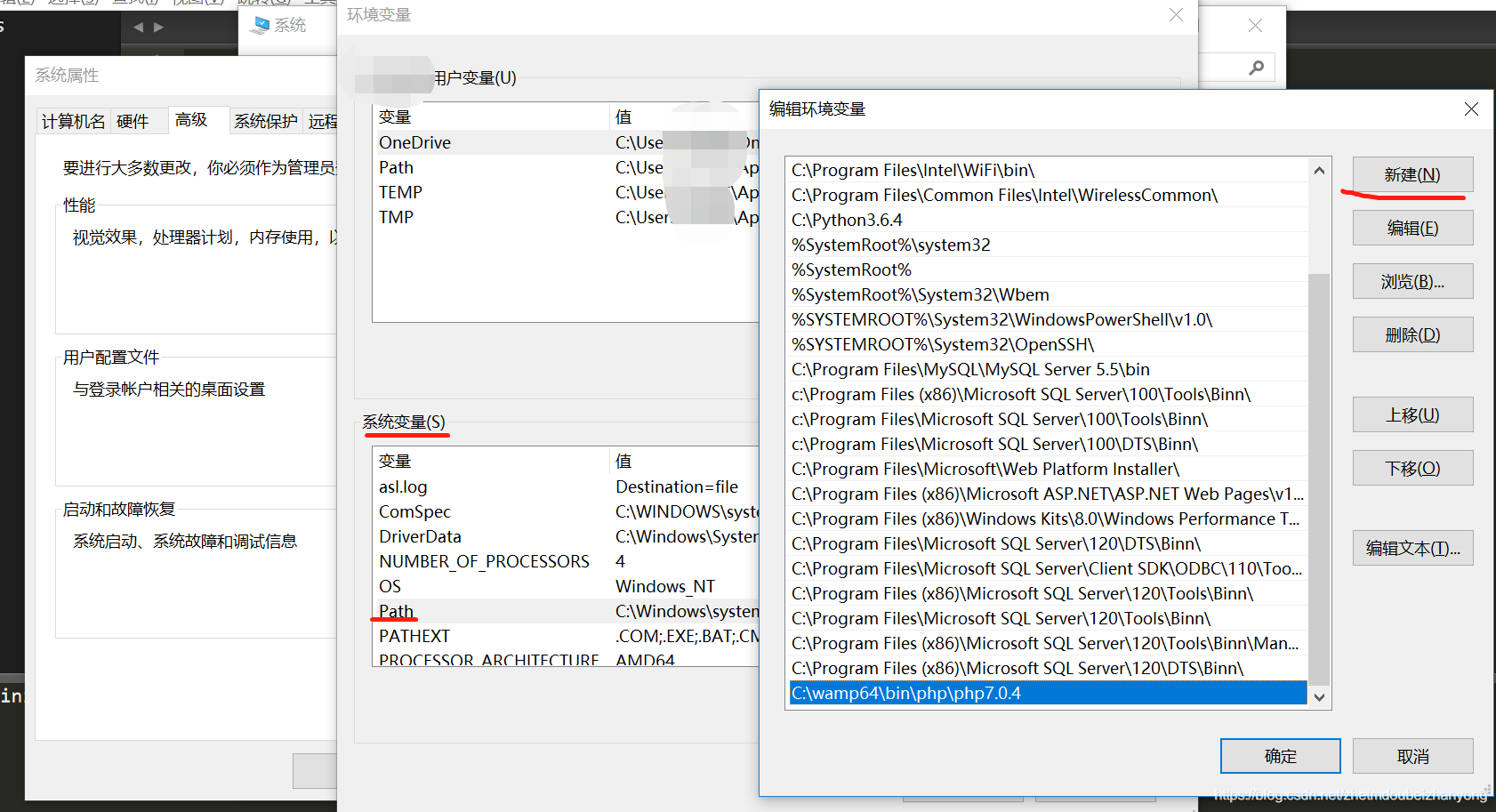Screen dimensions: 1496x812
Task: Switch to 计算机名 tab in 系统属性
Action: tap(74, 121)
